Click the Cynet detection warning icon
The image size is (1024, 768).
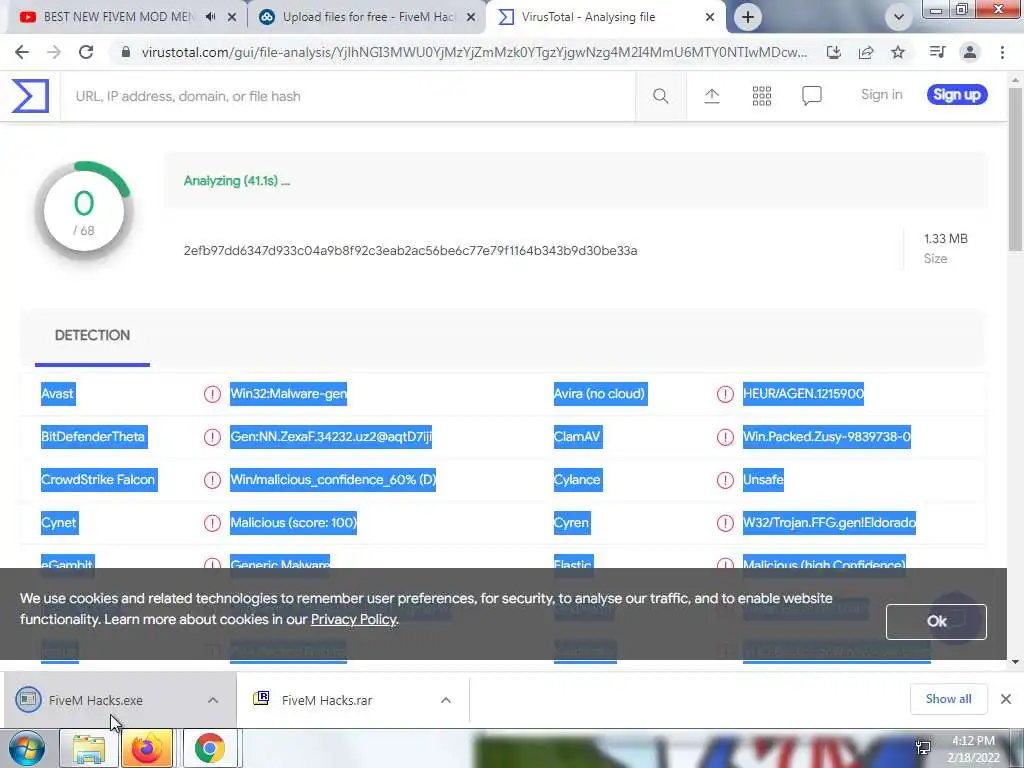click(x=212, y=523)
